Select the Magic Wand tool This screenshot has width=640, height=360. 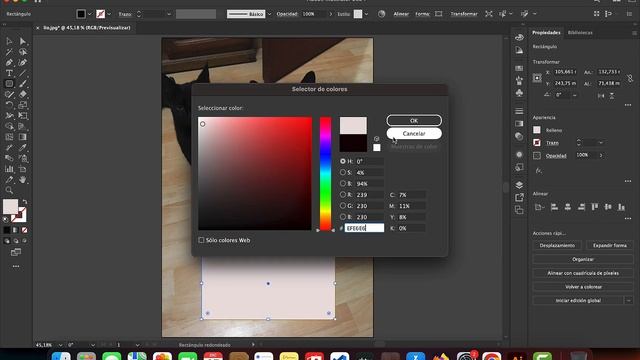coord(9,52)
